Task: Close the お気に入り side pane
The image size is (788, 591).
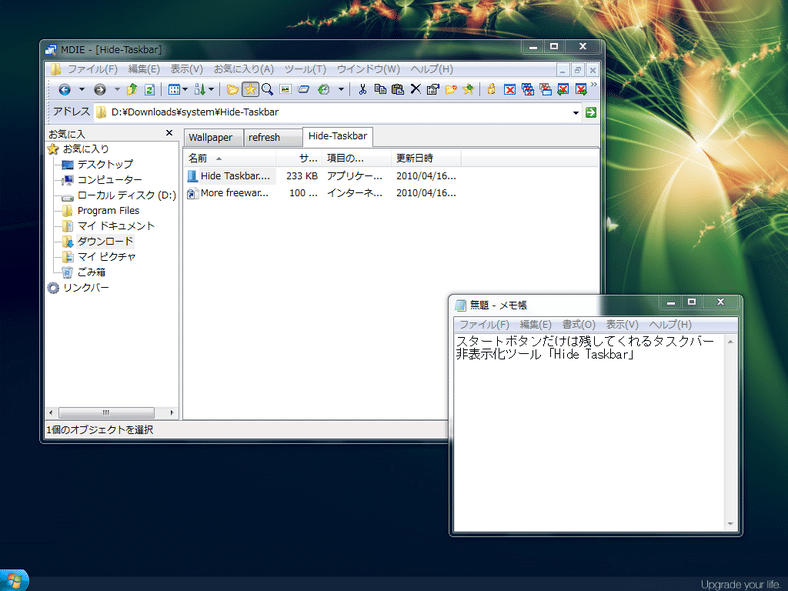Action: 169,133
